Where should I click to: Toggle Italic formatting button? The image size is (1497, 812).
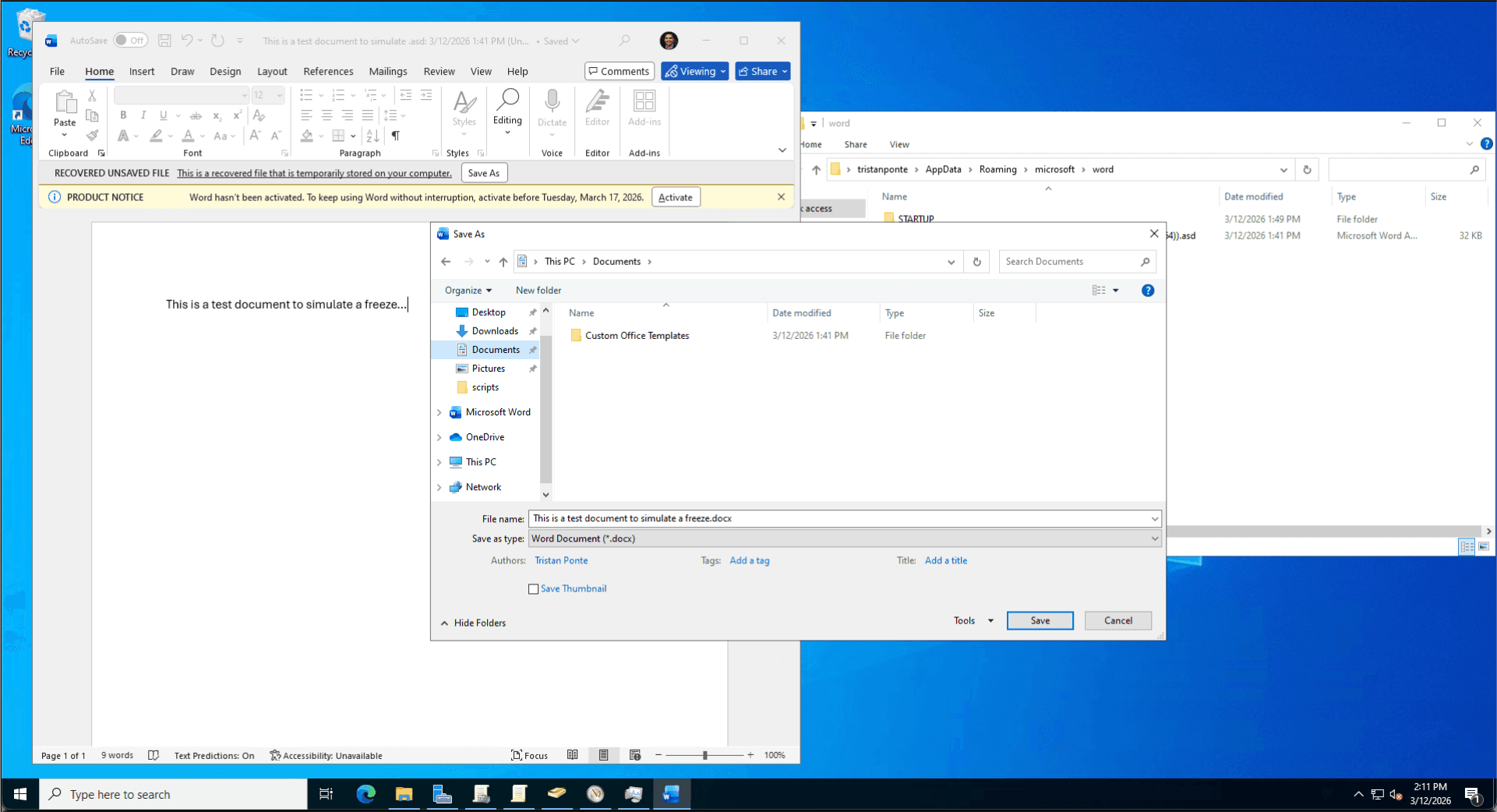click(x=143, y=115)
